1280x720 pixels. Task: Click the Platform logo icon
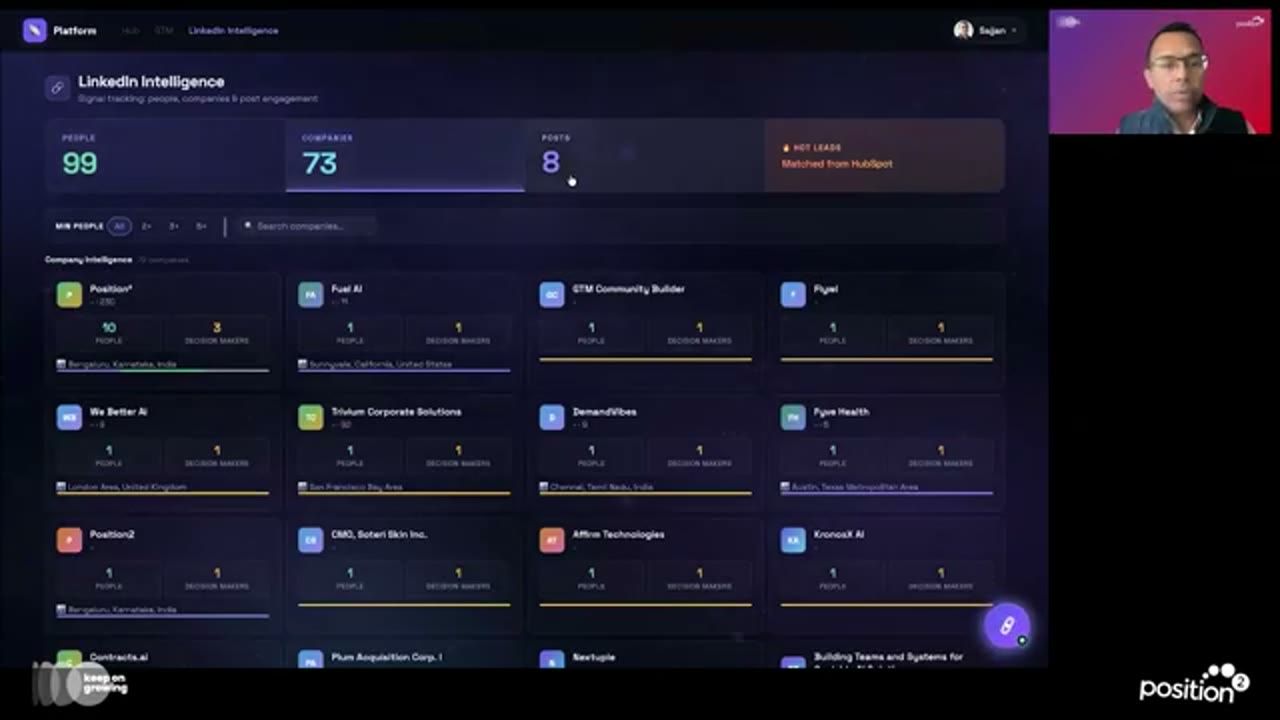35,31
